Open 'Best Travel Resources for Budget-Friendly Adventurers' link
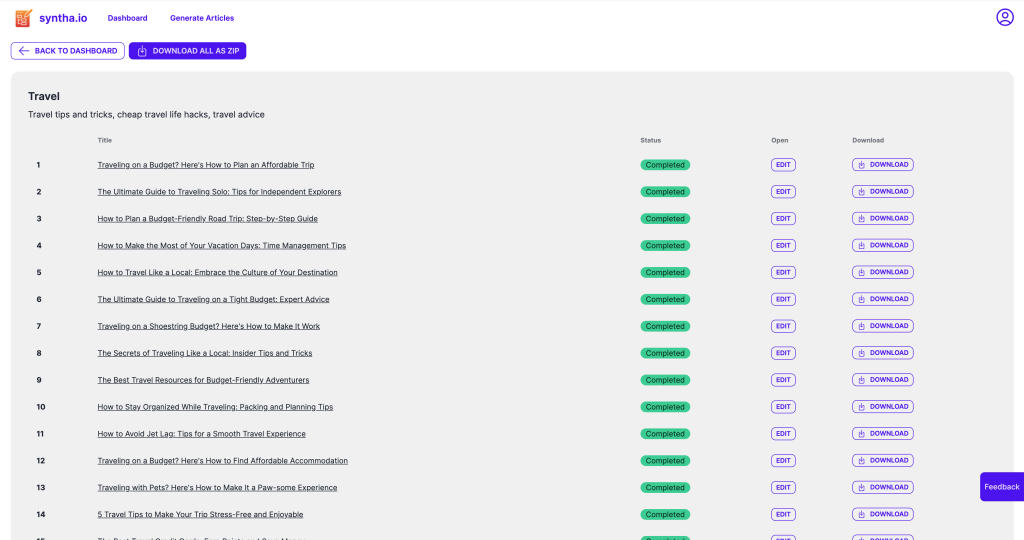The height and width of the screenshot is (540, 1024). 203,380
